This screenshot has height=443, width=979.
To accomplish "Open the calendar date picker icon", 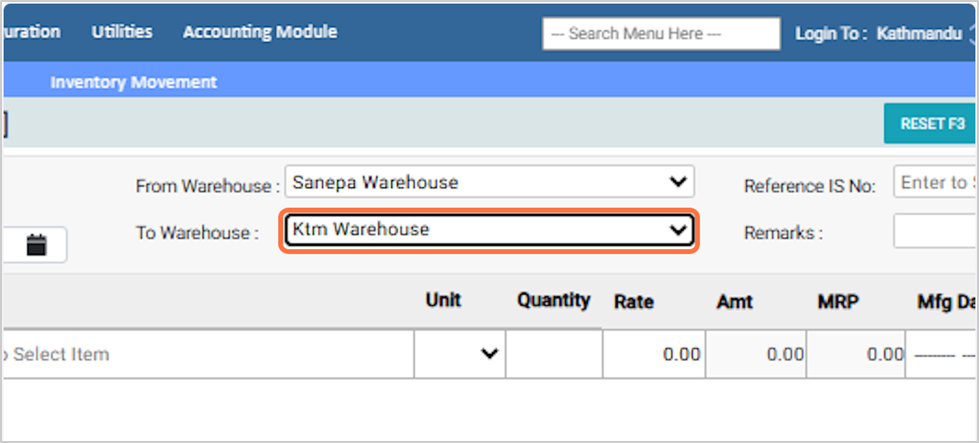I will coord(37,245).
